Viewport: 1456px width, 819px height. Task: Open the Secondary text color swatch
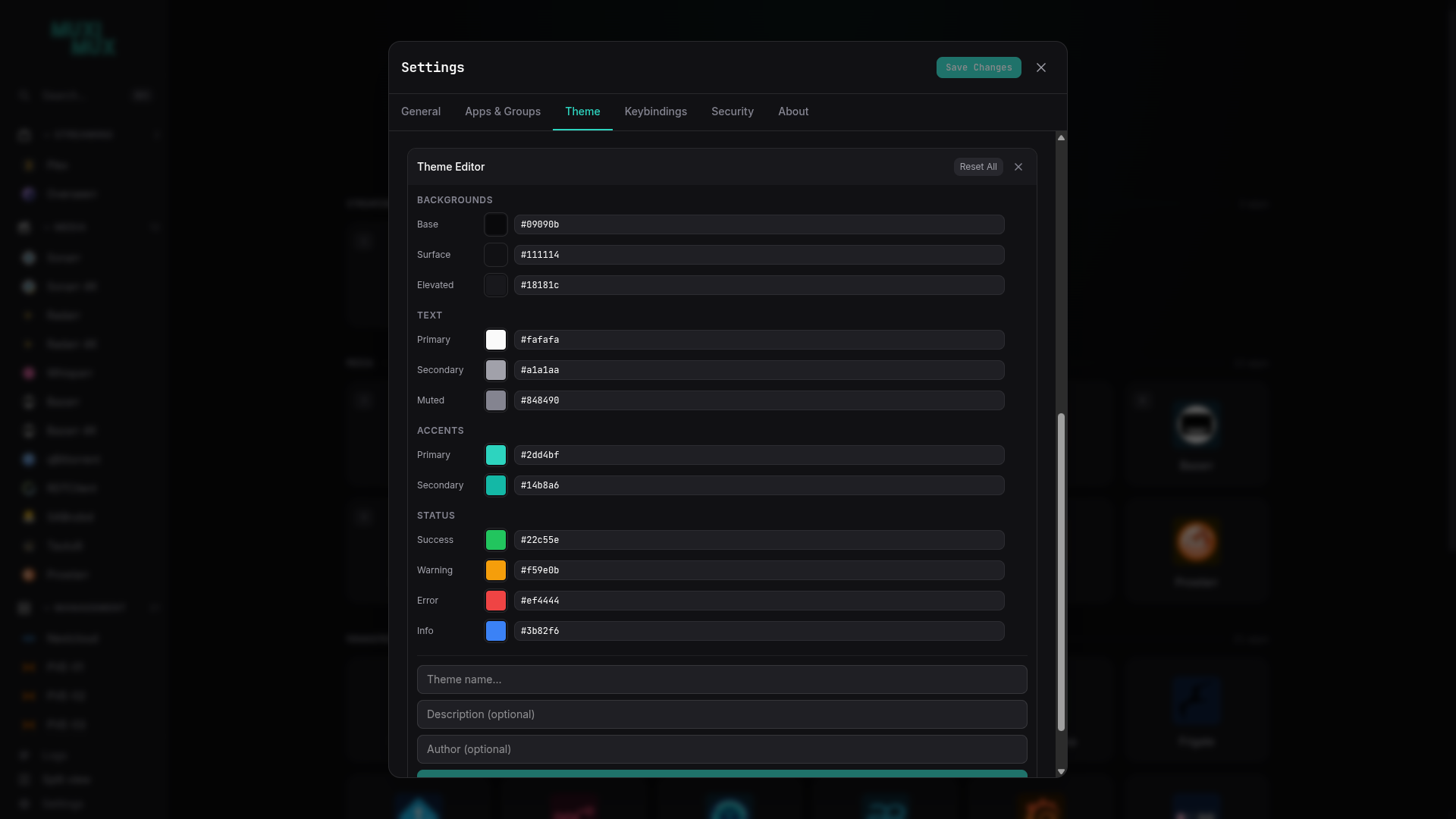[496, 370]
